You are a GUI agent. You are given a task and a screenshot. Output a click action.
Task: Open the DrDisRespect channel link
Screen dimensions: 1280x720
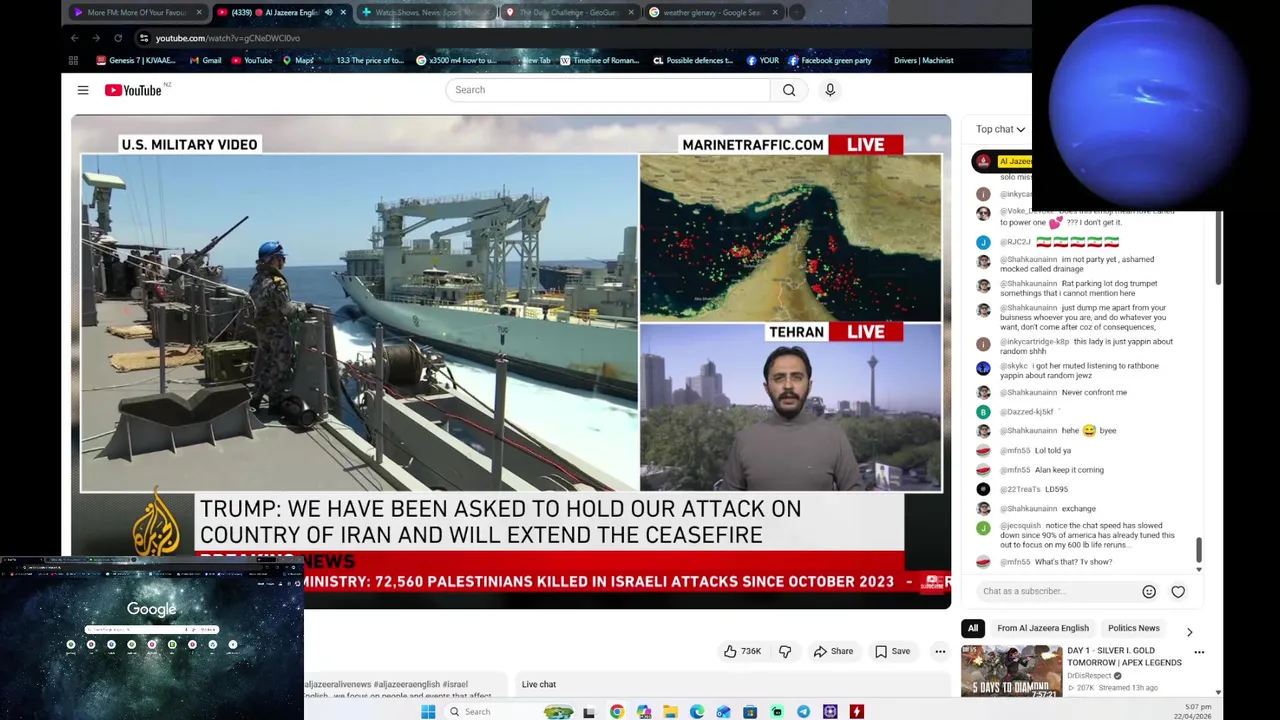coord(1091,675)
